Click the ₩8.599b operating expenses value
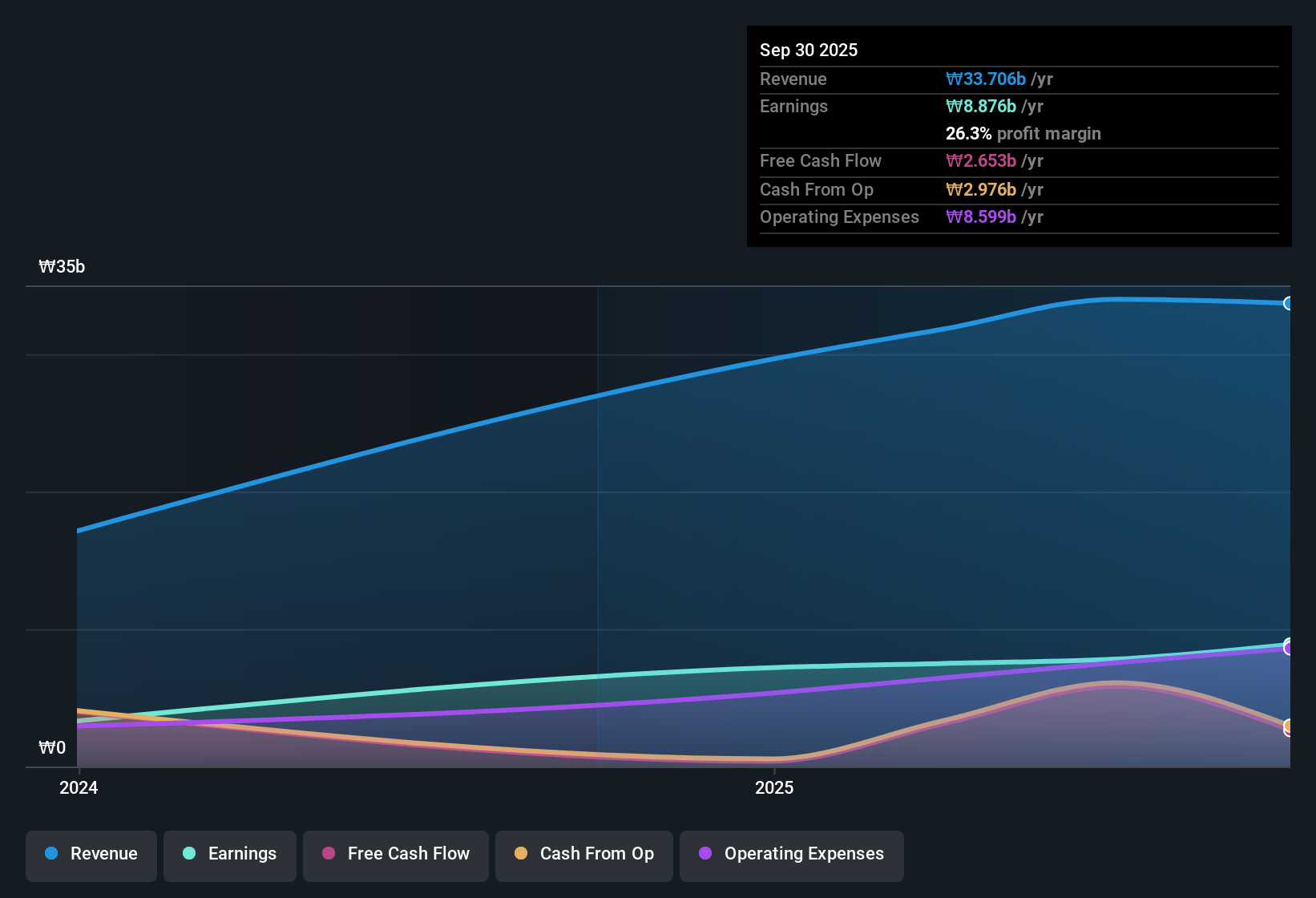Image resolution: width=1316 pixels, height=898 pixels. point(981,216)
